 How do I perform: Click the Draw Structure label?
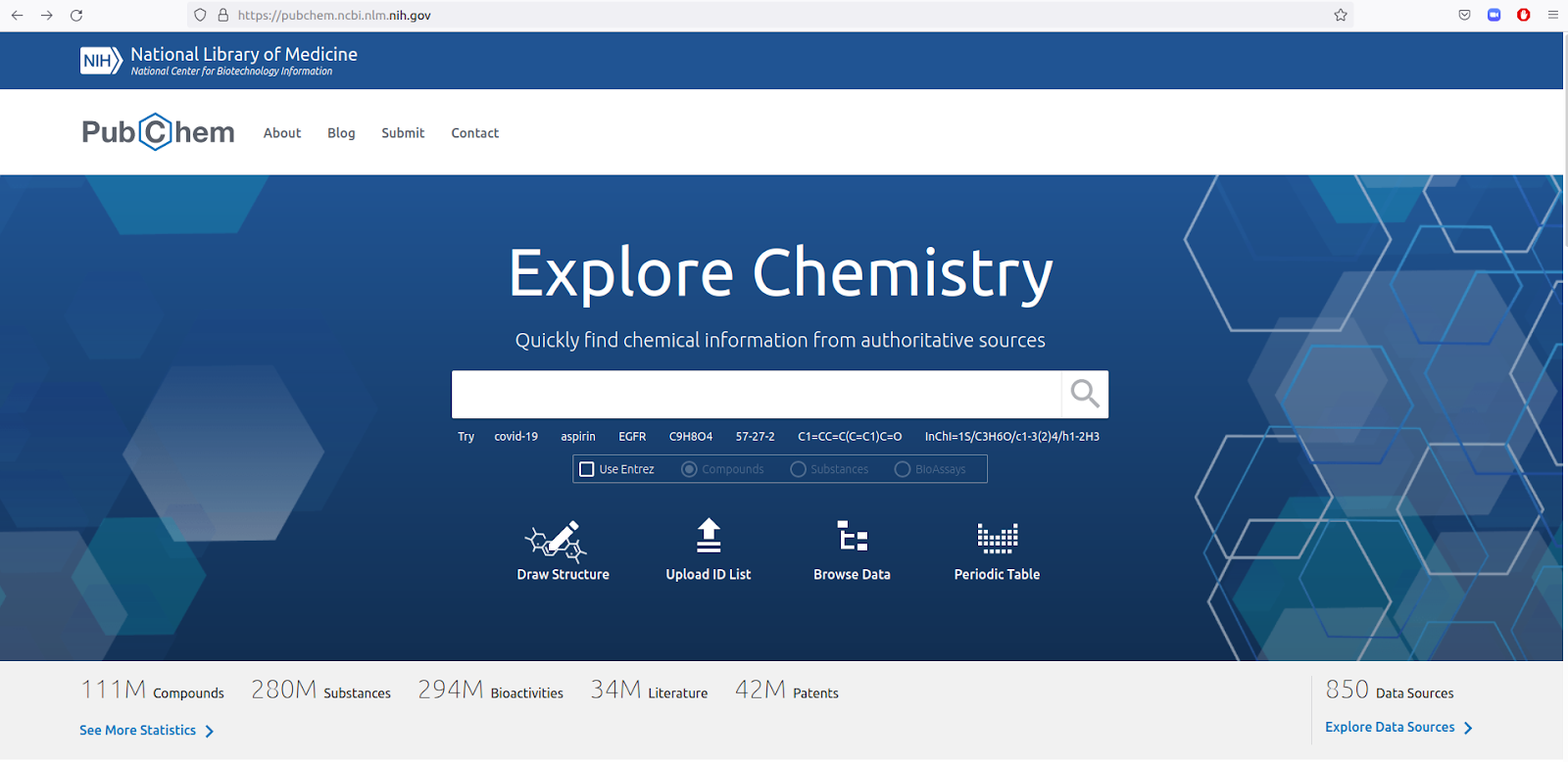tap(563, 575)
